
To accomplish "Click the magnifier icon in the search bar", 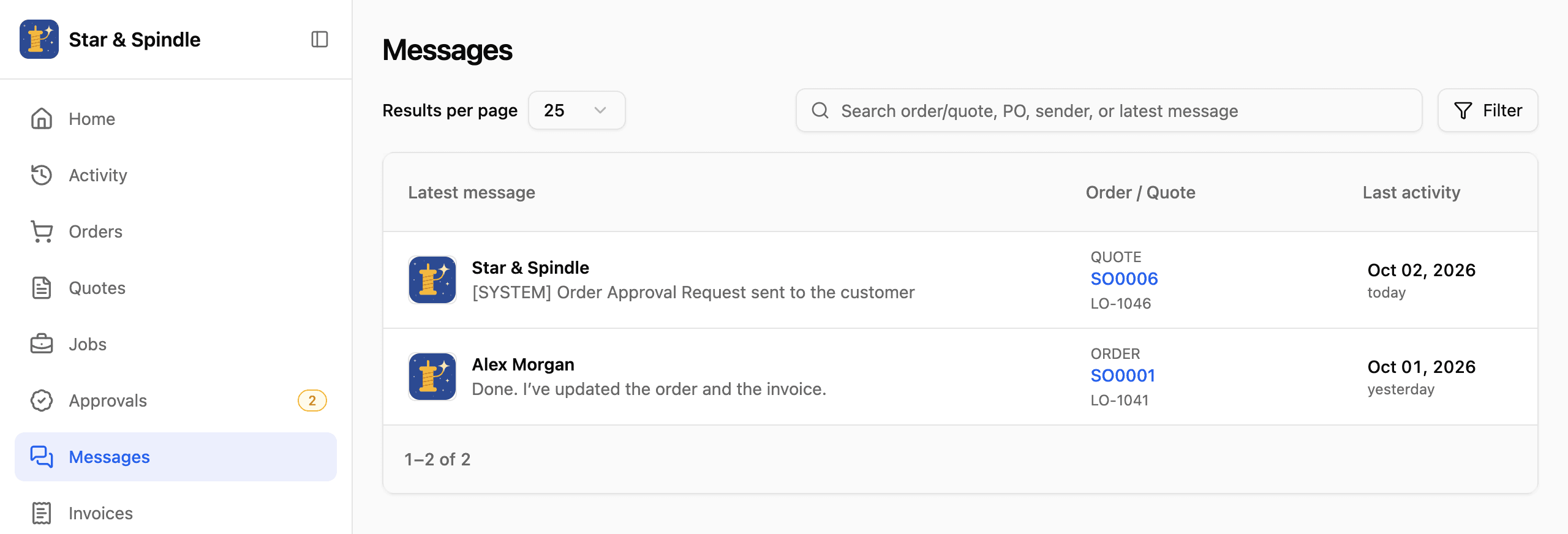I will (820, 110).
